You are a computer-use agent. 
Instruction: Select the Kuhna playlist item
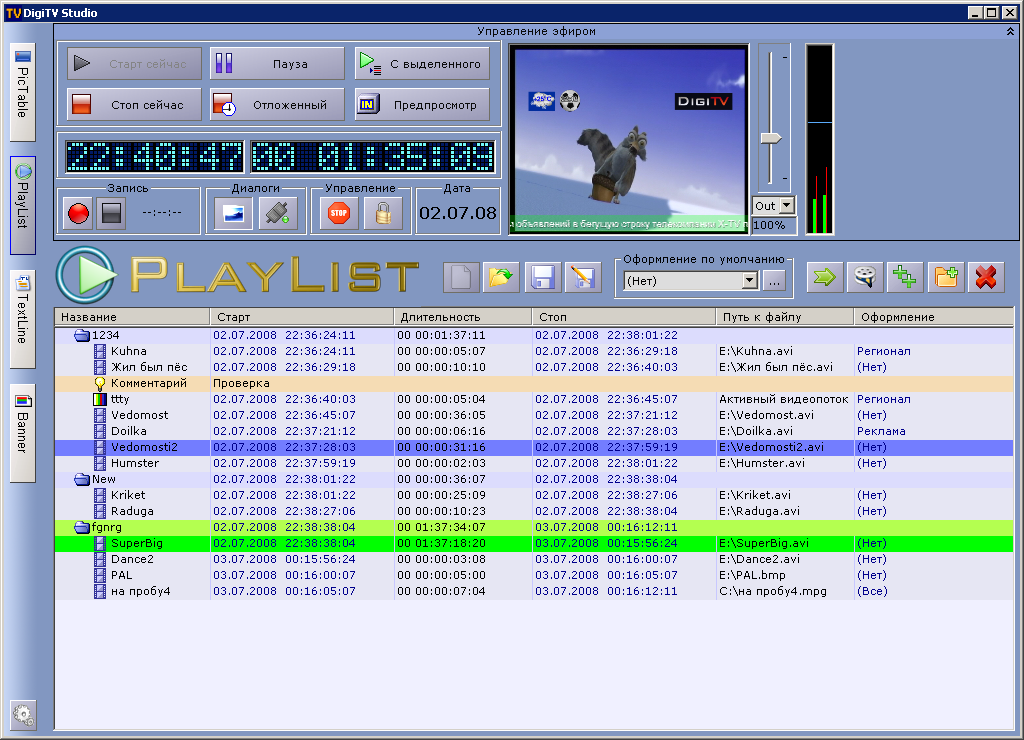coord(534,351)
